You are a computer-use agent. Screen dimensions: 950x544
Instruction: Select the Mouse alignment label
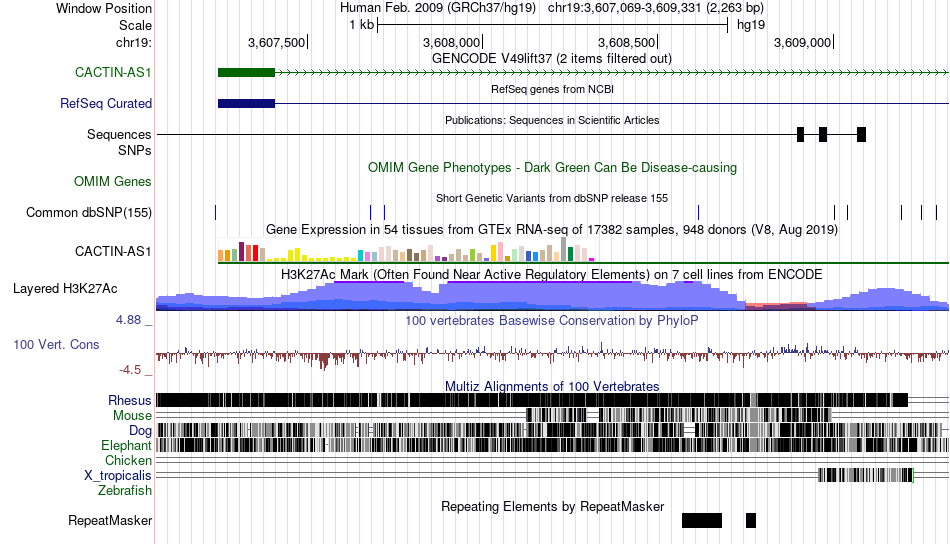(132, 416)
